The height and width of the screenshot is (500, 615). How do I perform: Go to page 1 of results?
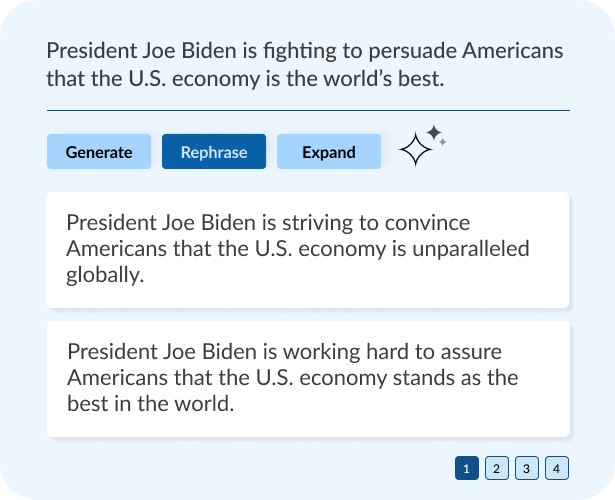point(466,467)
